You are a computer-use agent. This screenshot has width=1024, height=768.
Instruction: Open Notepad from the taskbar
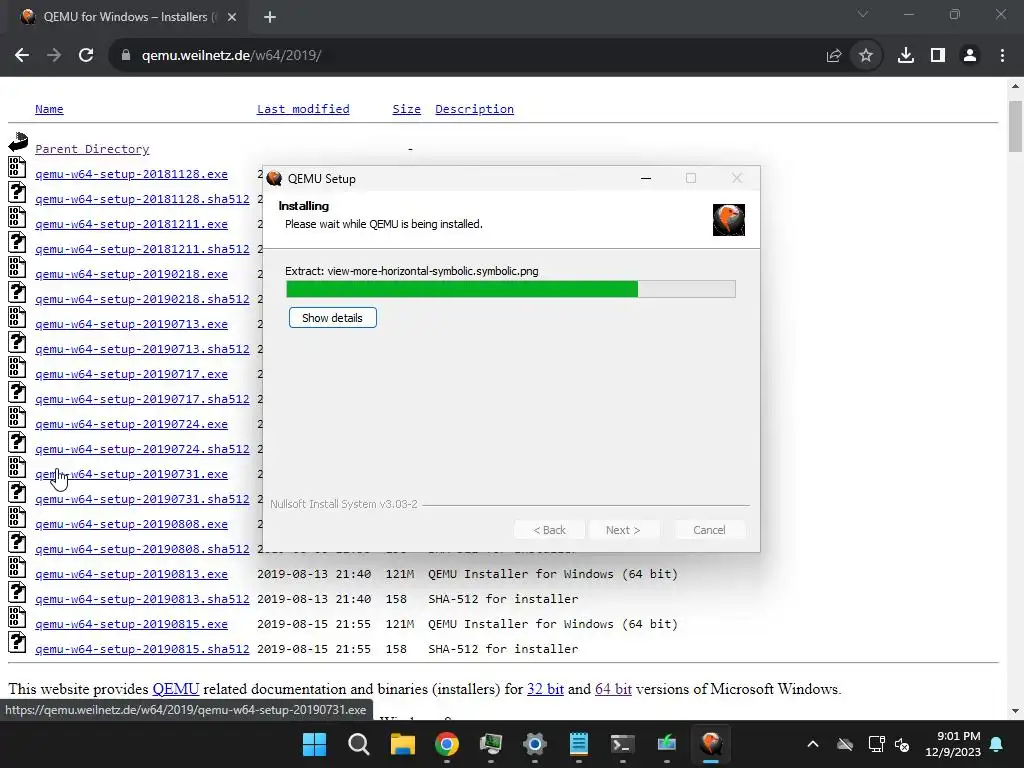point(579,744)
